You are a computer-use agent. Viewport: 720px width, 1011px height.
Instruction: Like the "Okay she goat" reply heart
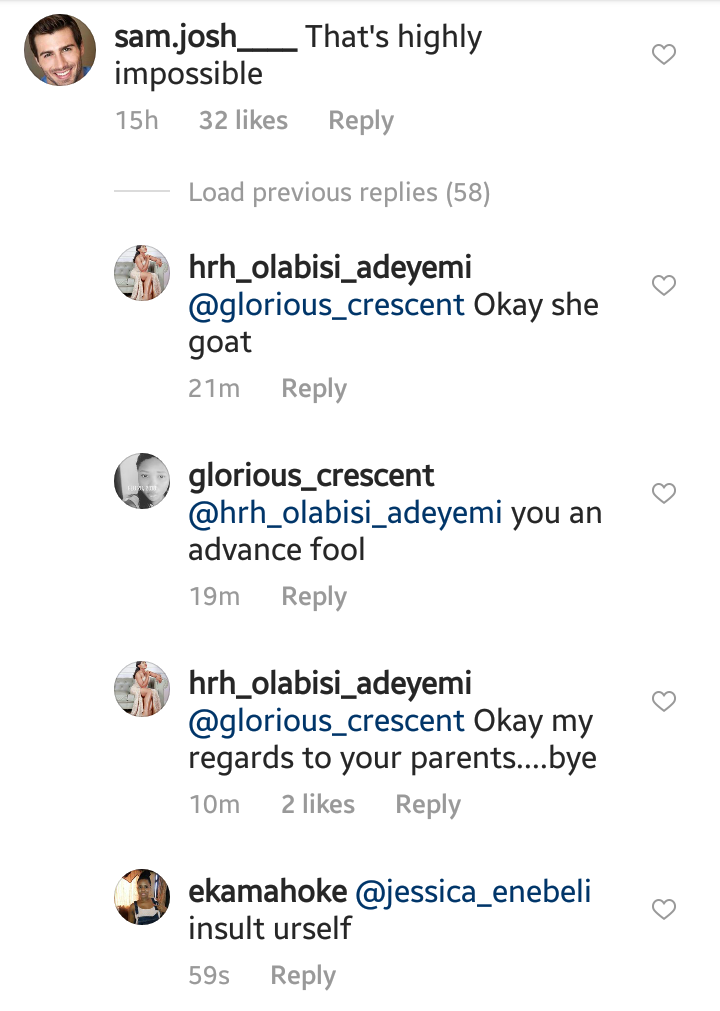coord(664,286)
